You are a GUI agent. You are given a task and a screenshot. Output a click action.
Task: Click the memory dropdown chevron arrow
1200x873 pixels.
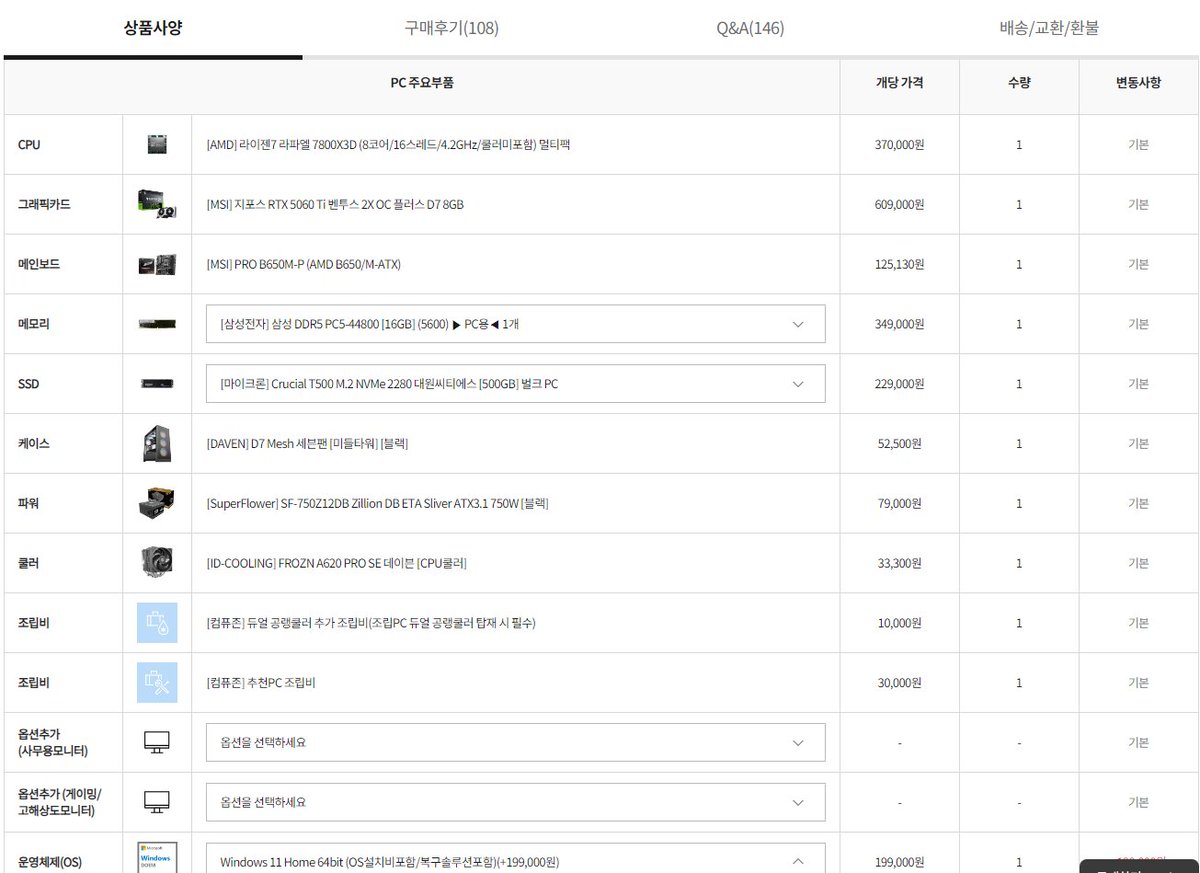pos(798,324)
